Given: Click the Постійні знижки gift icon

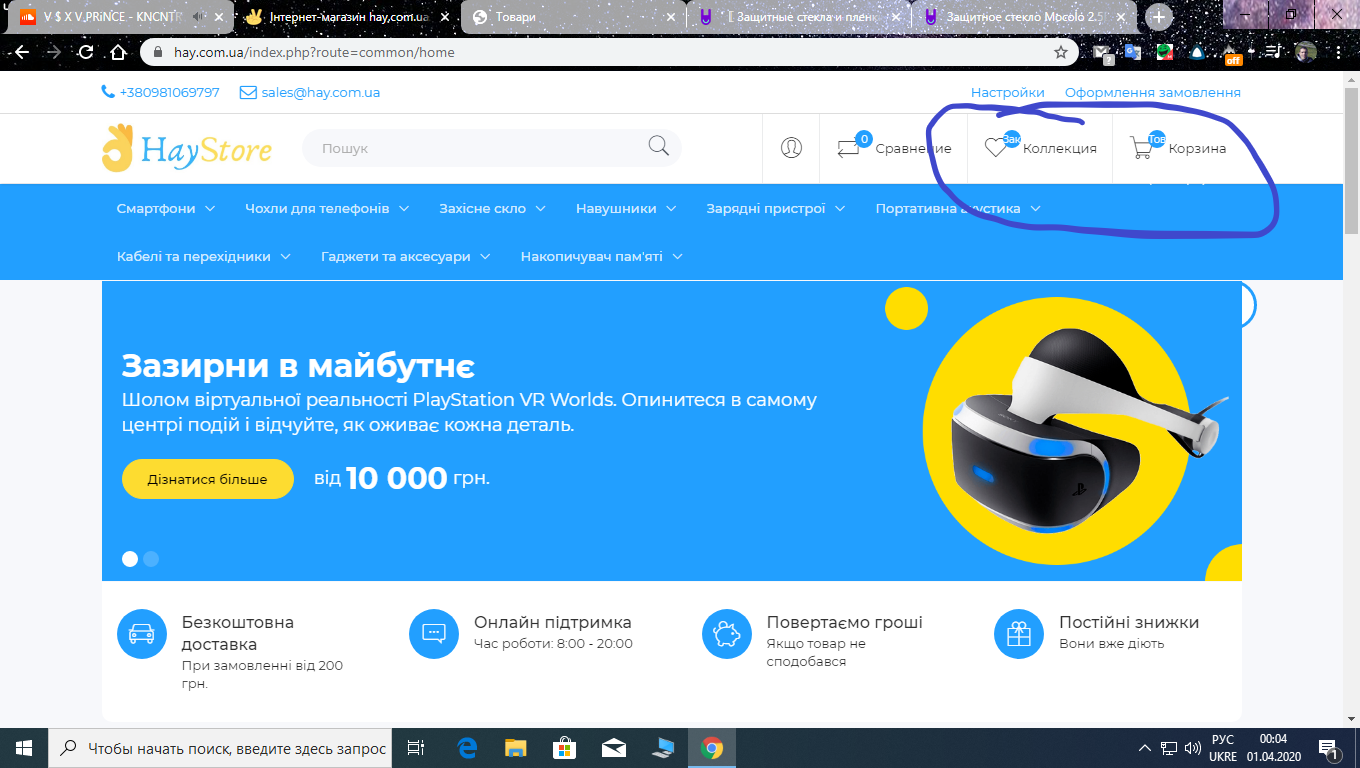Looking at the screenshot, I should (x=1019, y=633).
